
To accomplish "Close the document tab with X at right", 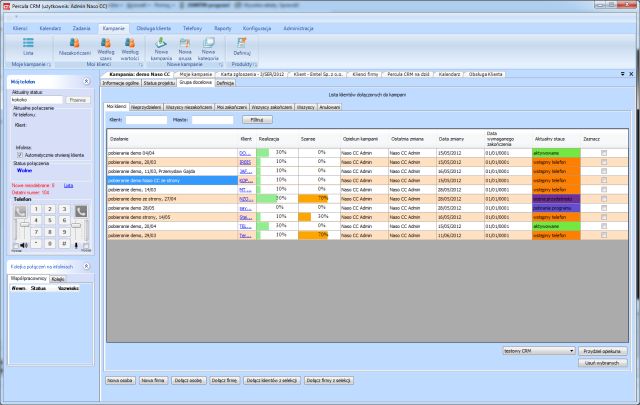I will 631,74.
